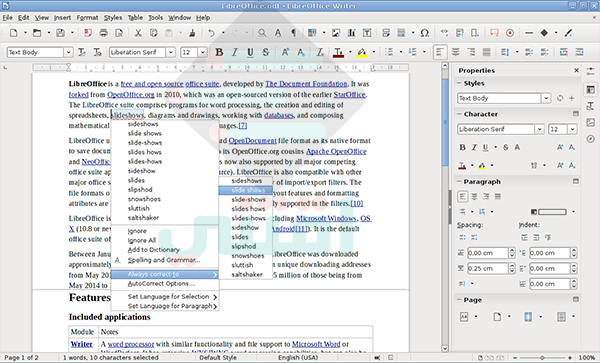Choose Ignore All in context menu

pos(165,240)
